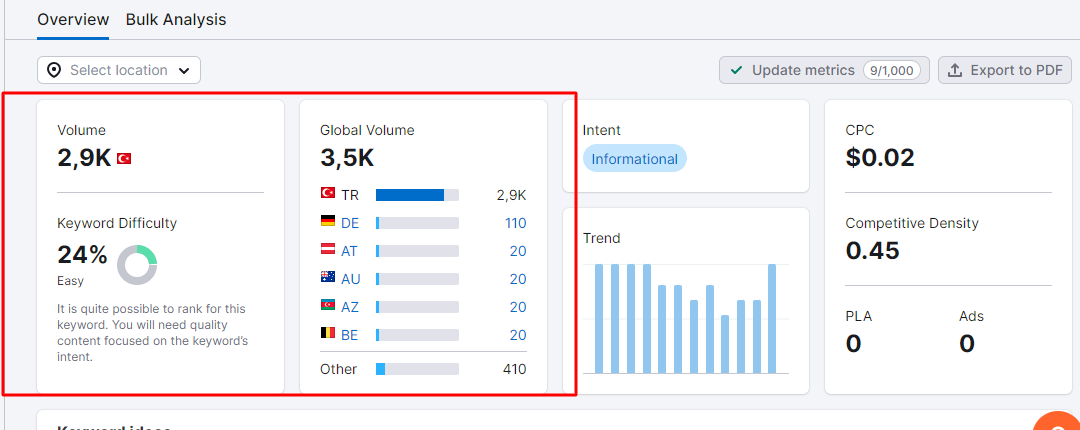Click the Informational intent badge
This screenshot has height=430, width=1080.
(x=634, y=158)
